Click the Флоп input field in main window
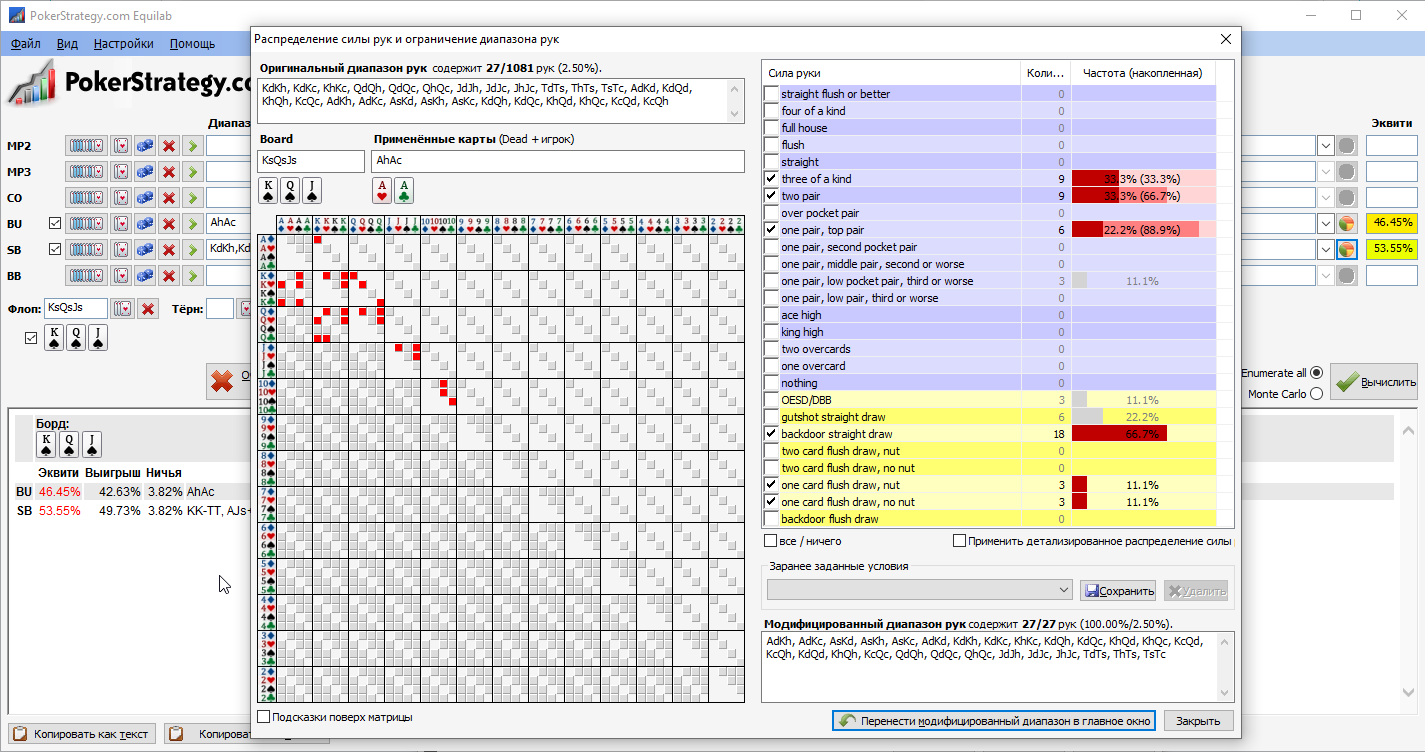Viewport: 1425px width, 752px height. click(76, 309)
